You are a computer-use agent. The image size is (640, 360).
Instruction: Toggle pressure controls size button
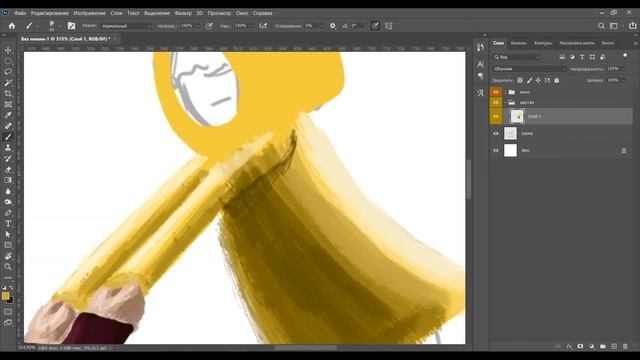(x=375, y=26)
